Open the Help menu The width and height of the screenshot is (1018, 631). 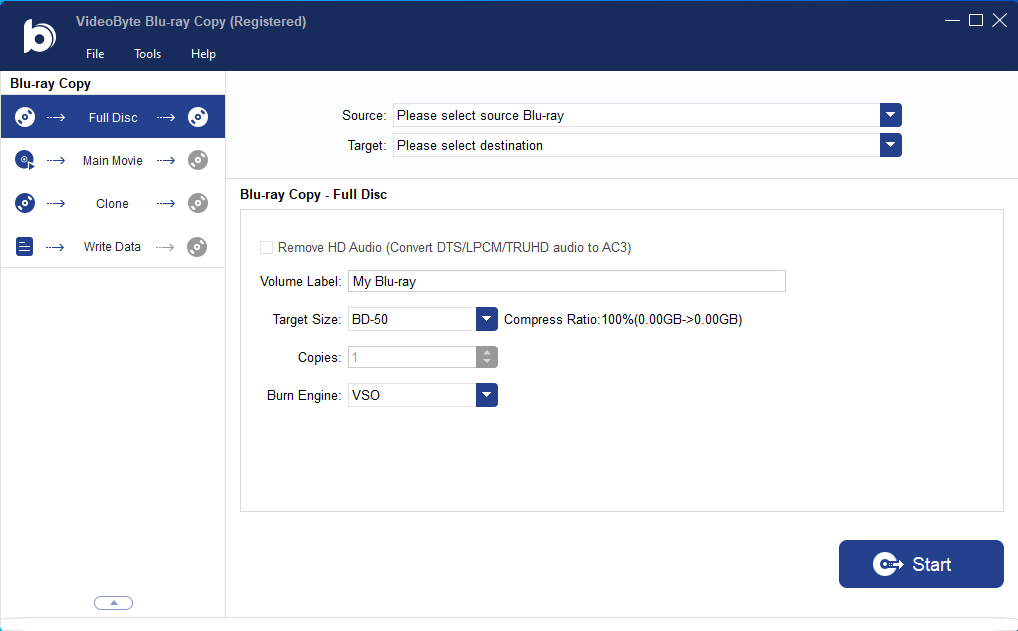click(203, 54)
